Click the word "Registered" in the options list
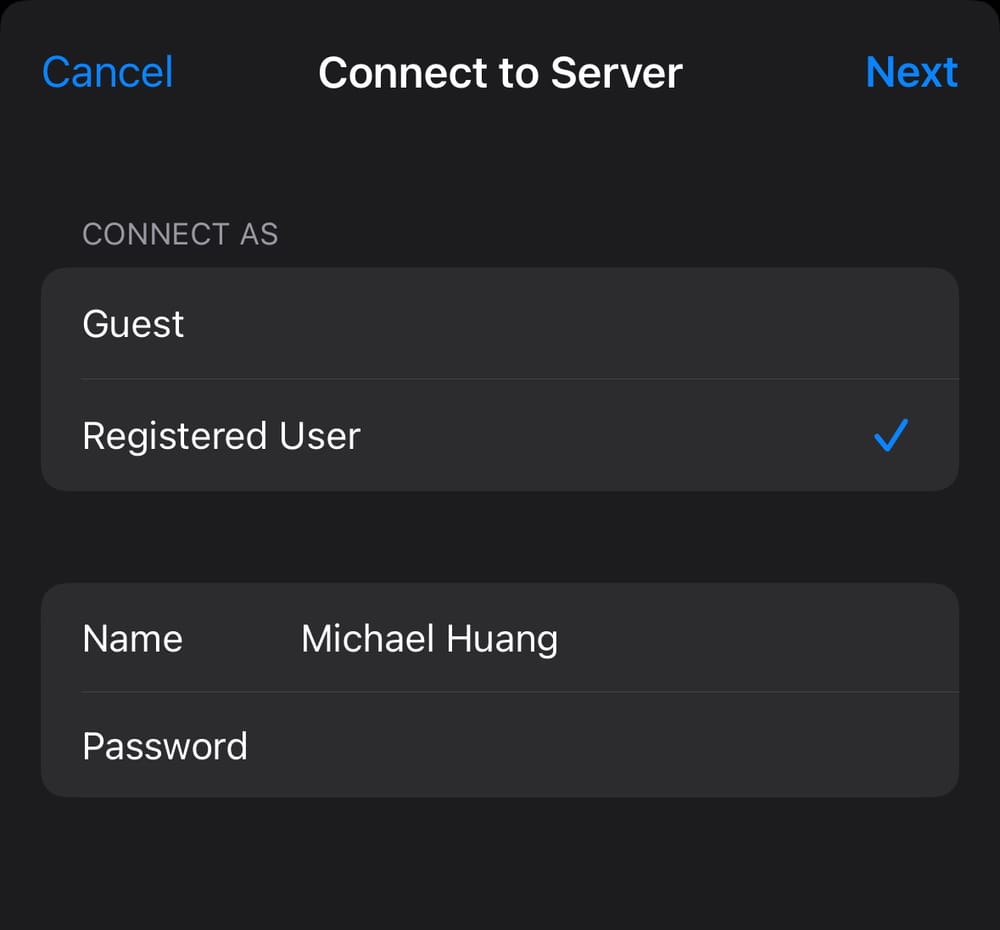This screenshot has height=930, width=1000. pos(175,436)
